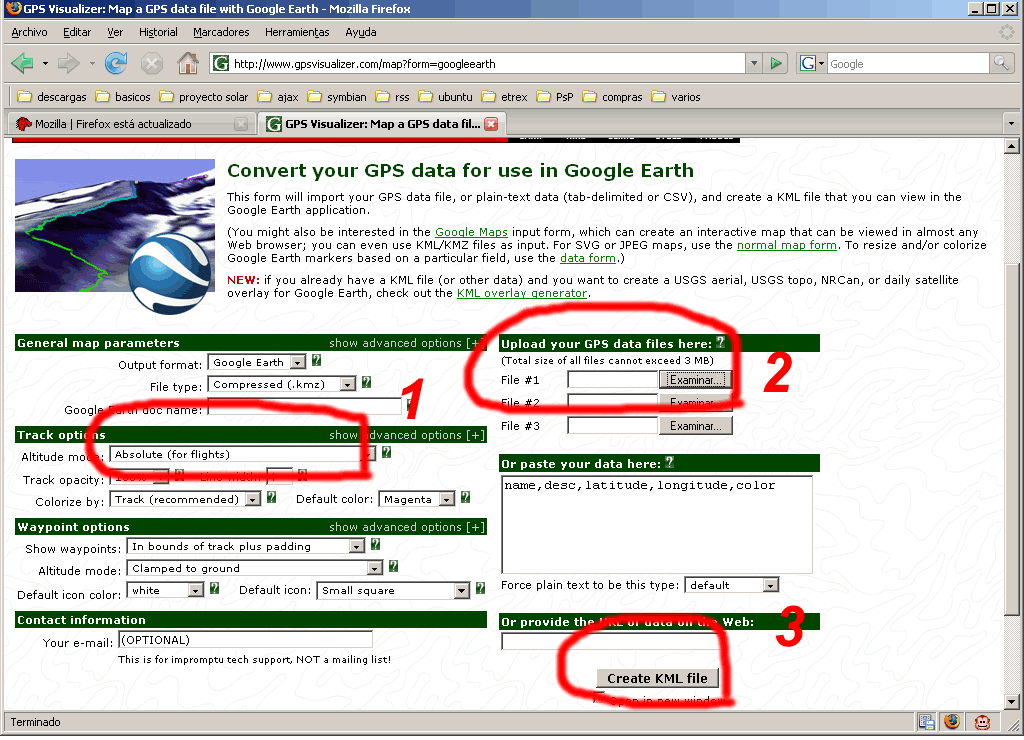Click help icon beside Show waypoints

(x=376, y=544)
